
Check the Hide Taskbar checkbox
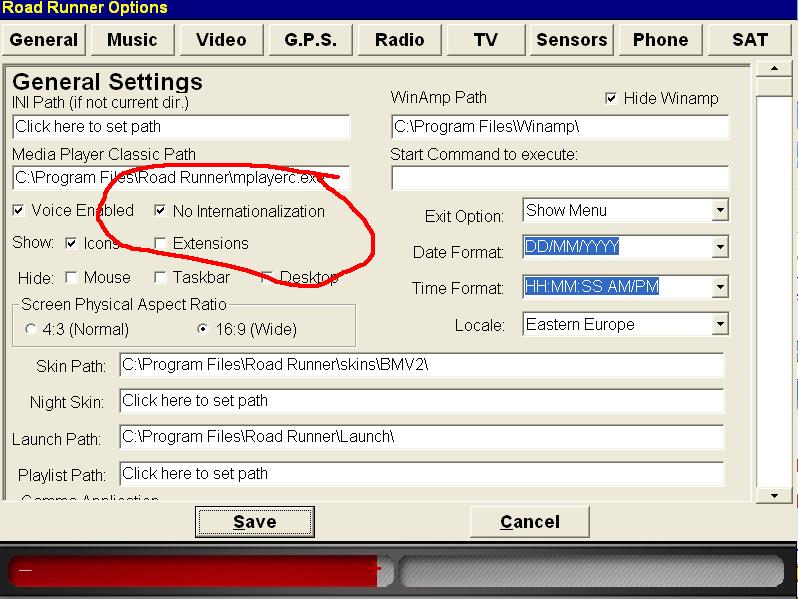point(161,278)
